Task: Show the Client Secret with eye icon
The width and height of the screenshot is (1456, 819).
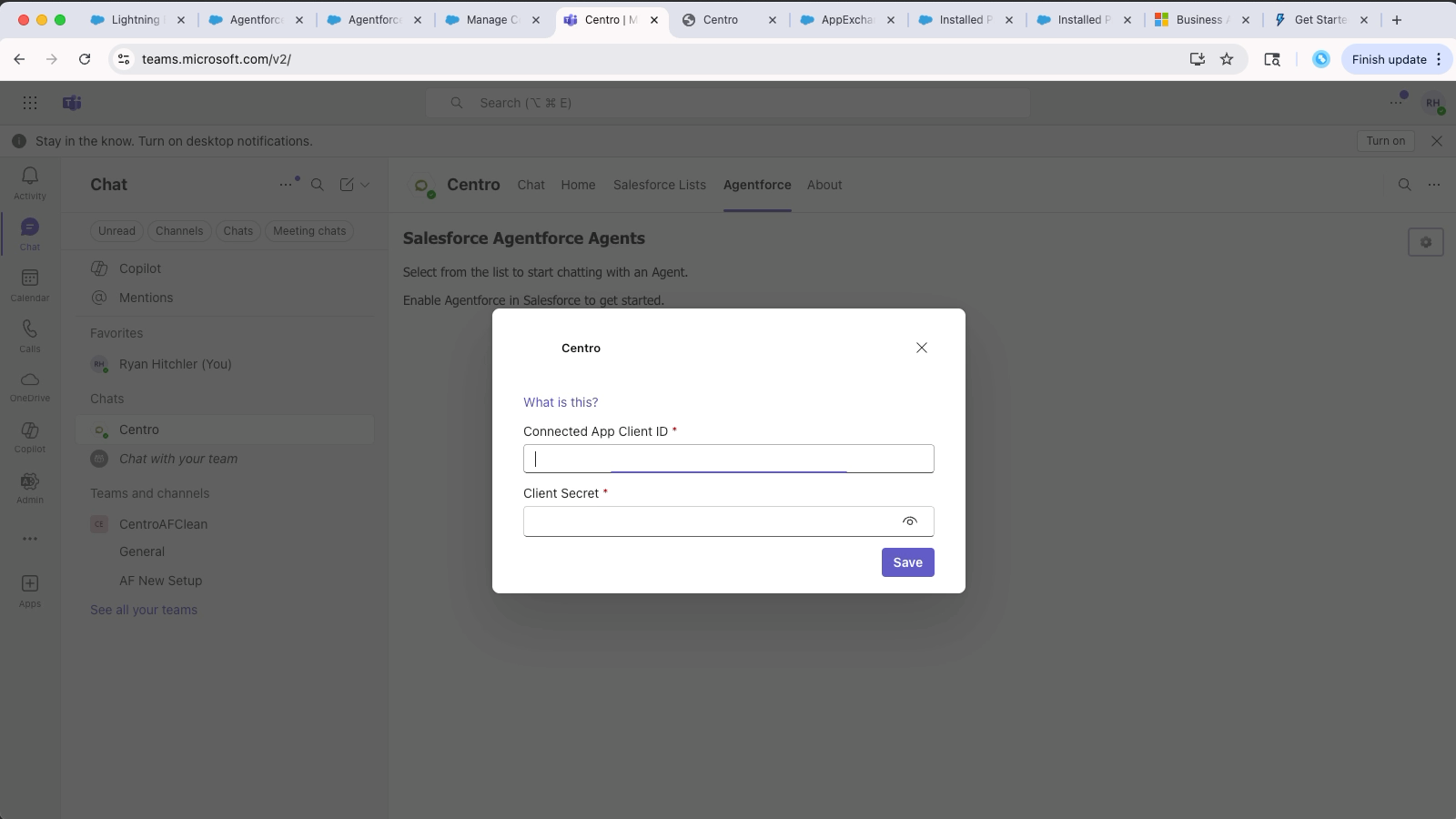Action: tap(910, 521)
